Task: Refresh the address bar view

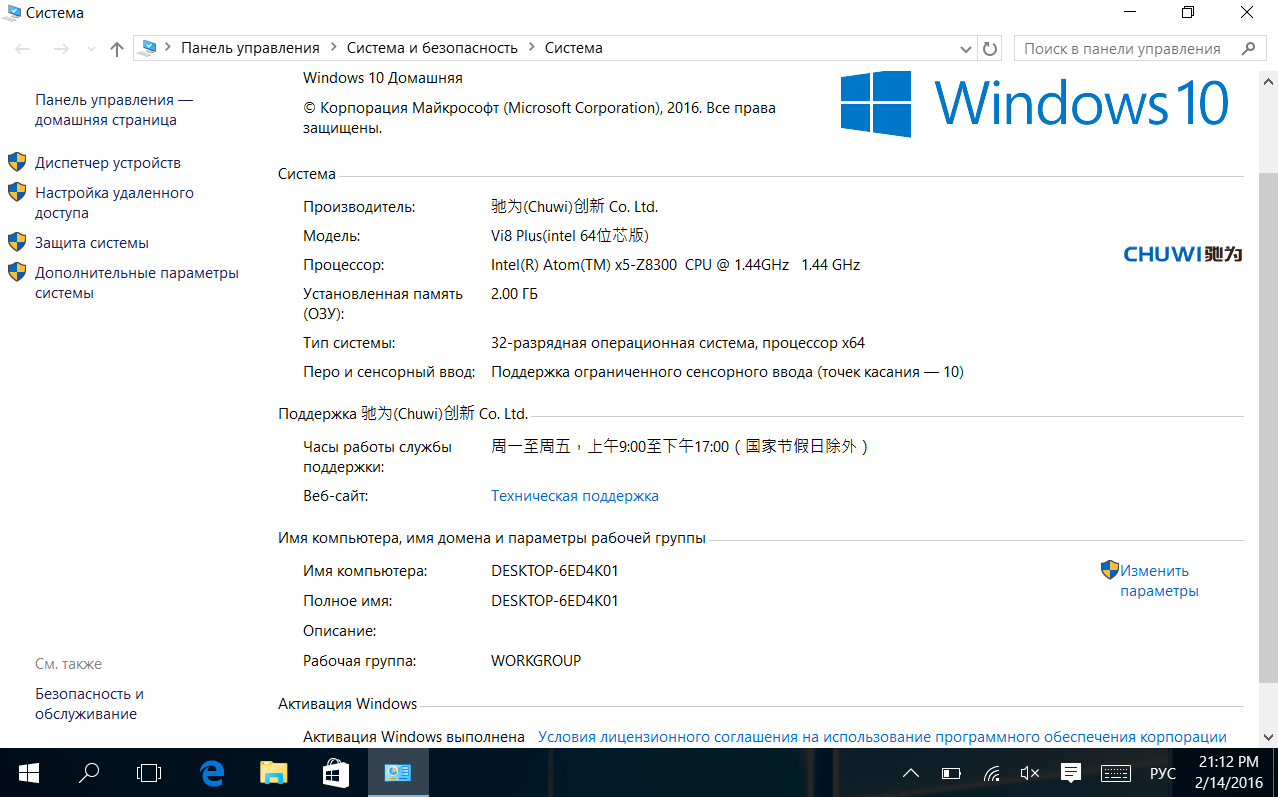Action: tap(990, 48)
